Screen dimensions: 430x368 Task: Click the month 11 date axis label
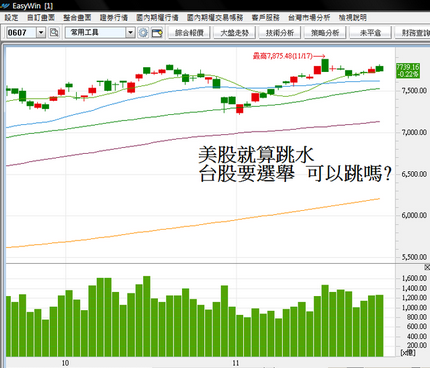(x=236, y=363)
